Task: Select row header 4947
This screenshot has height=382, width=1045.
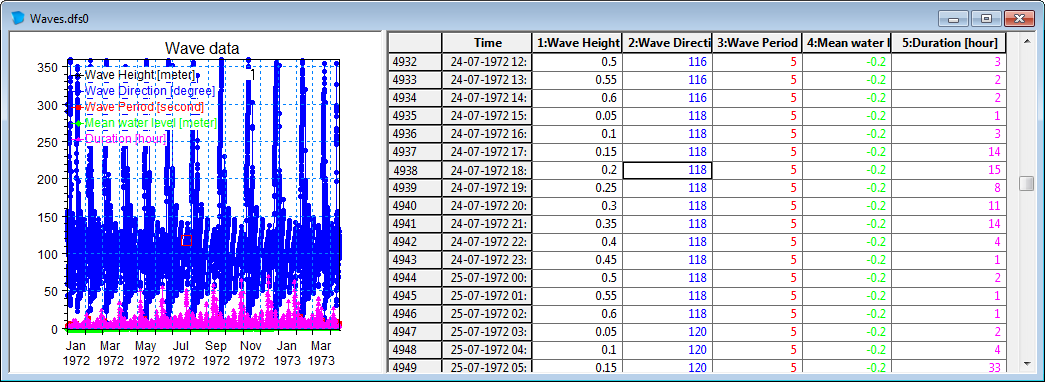Action: coord(415,331)
